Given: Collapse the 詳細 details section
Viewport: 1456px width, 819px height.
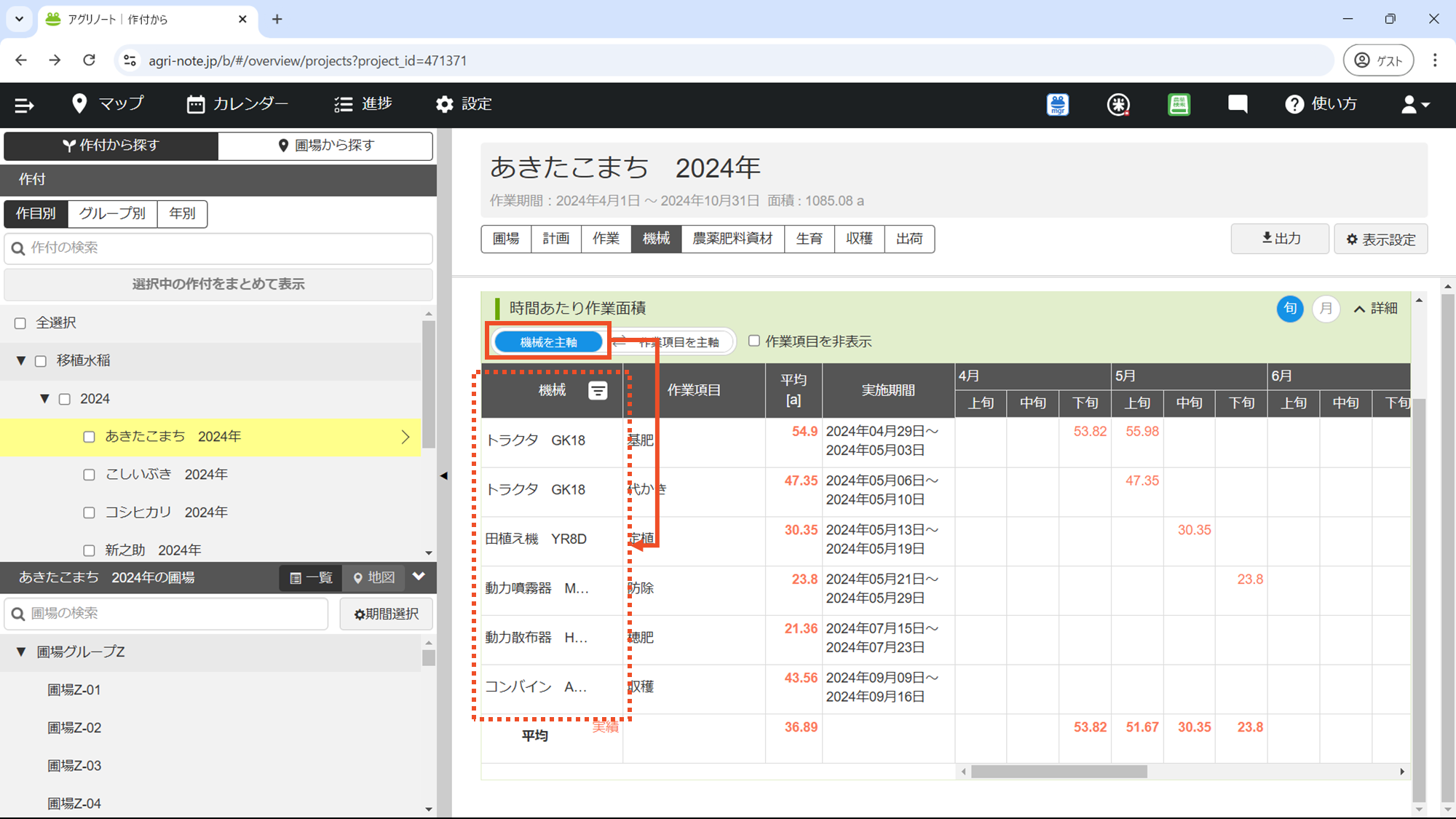Looking at the screenshot, I should (x=1375, y=309).
